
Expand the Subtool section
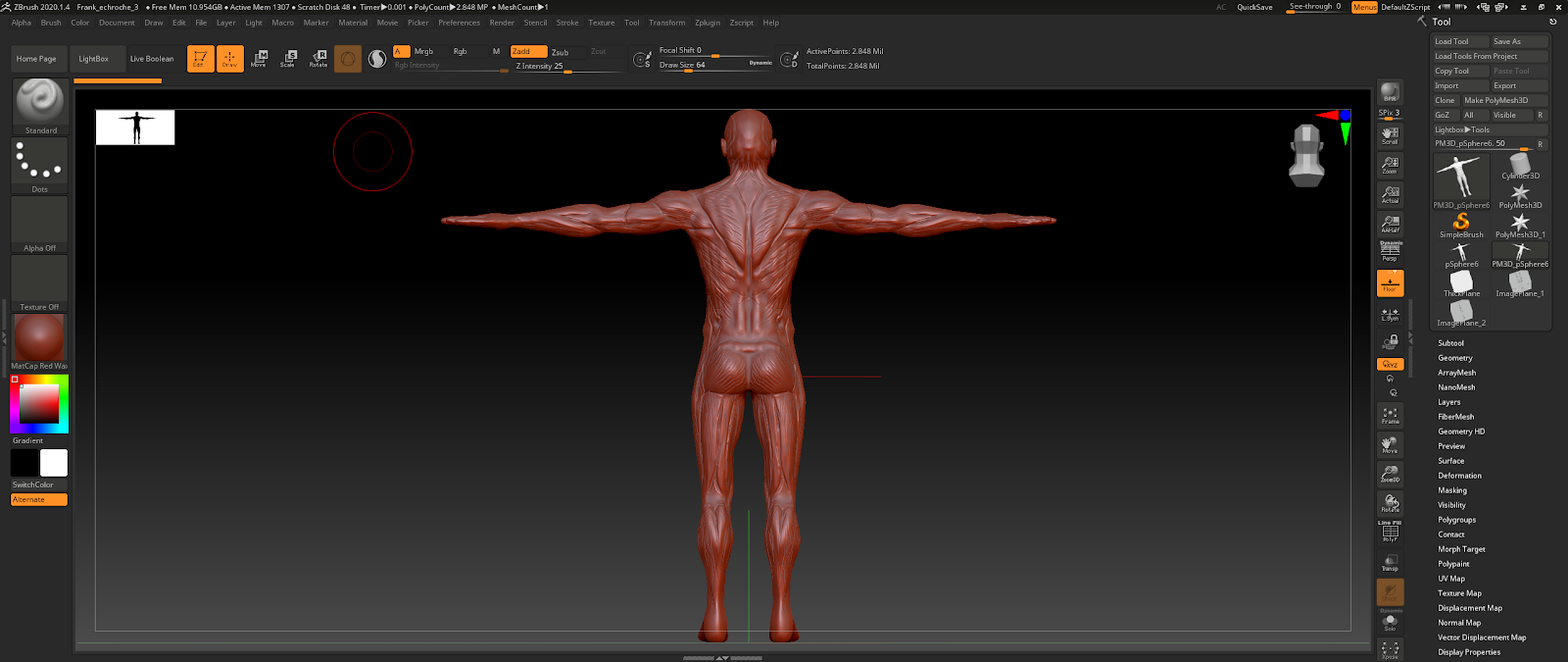pos(1450,343)
